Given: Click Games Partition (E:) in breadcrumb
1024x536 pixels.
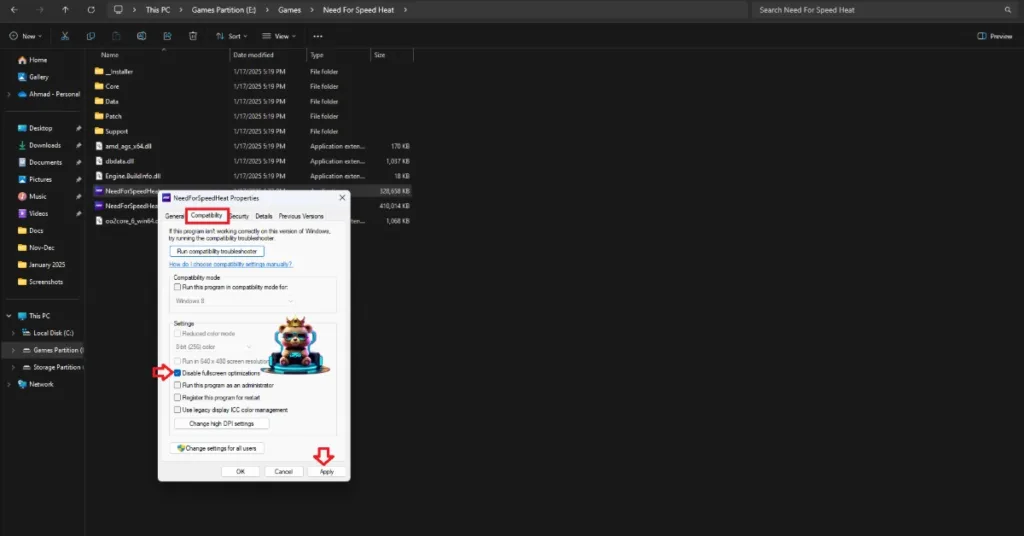Looking at the screenshot, I should (224, 10).
